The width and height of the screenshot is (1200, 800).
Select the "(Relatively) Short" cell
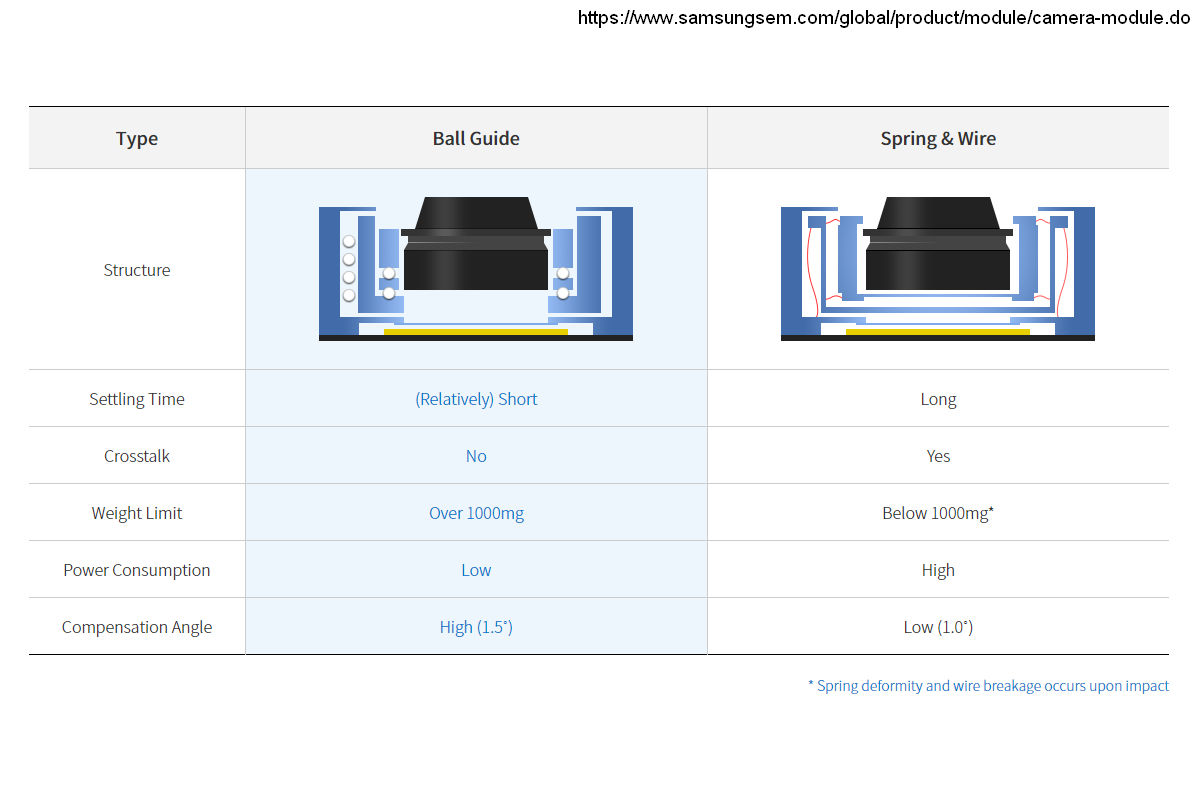click(476, 399)
